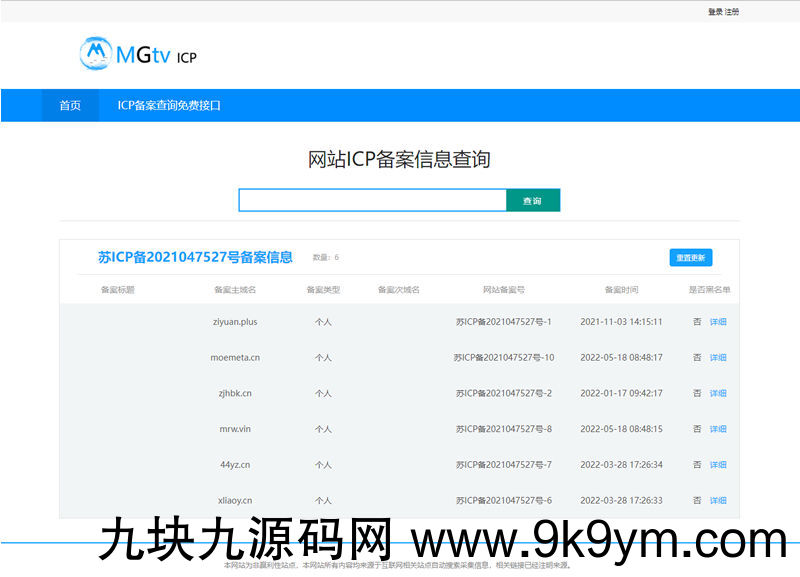Image resolution: width=800 pixels, height=577 pixels.
Task: Open the ICP备案查询免费接口 menu item
Action: point(169,105)
